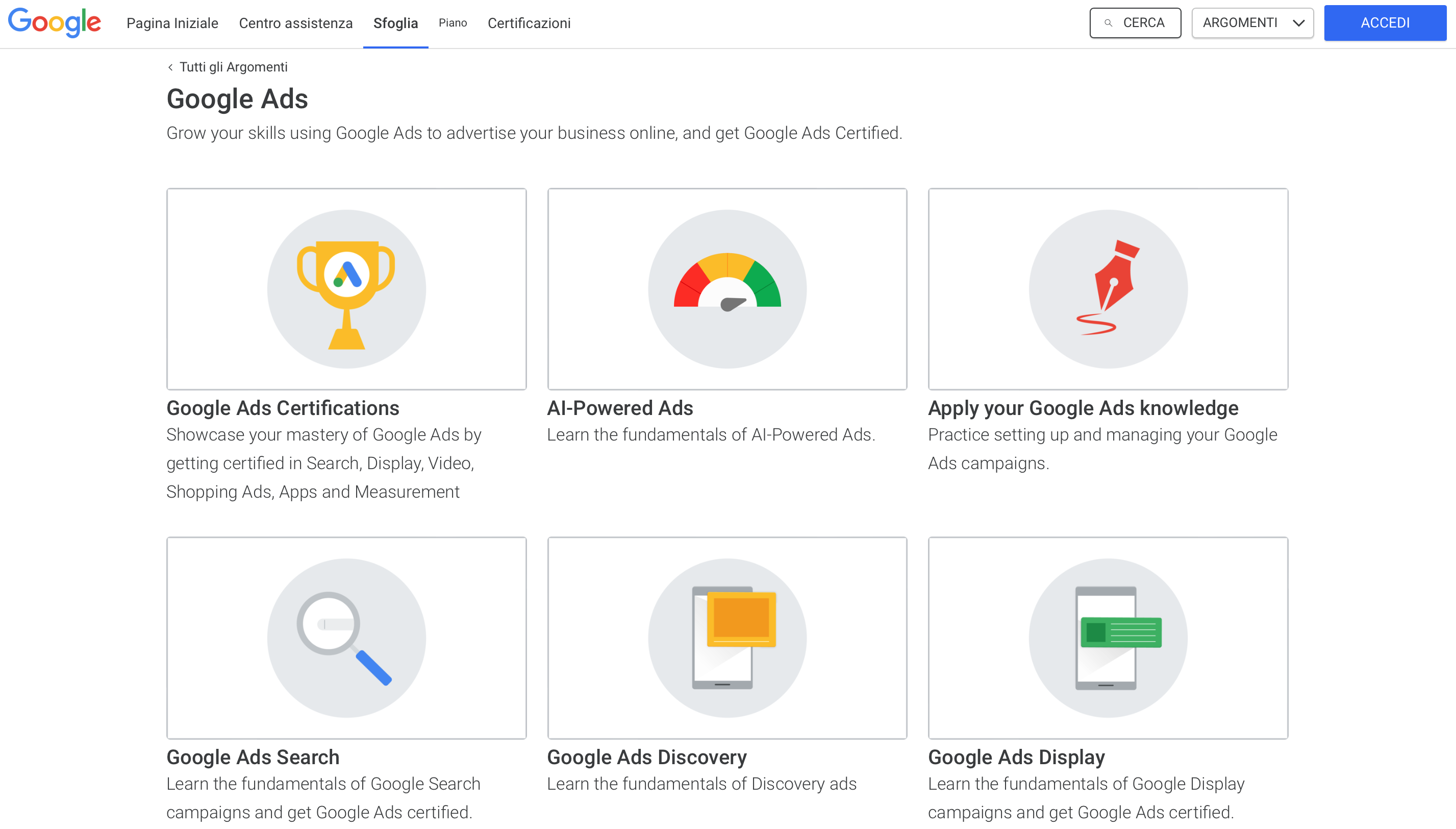The width and height of the screenshot is (1456, 829).
Task: Open the red pen nib icon card
Action: [x=1108, y=289]
